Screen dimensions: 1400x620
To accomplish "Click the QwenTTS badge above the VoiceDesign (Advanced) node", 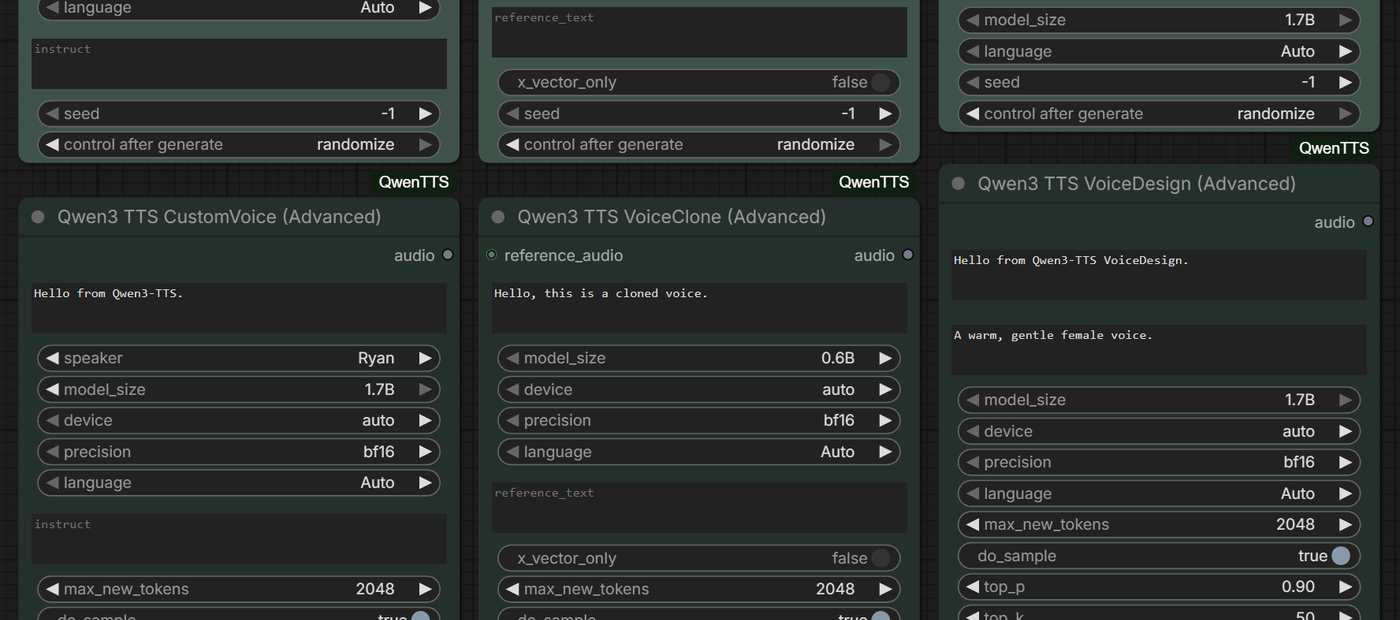I will coord(1333,148).
